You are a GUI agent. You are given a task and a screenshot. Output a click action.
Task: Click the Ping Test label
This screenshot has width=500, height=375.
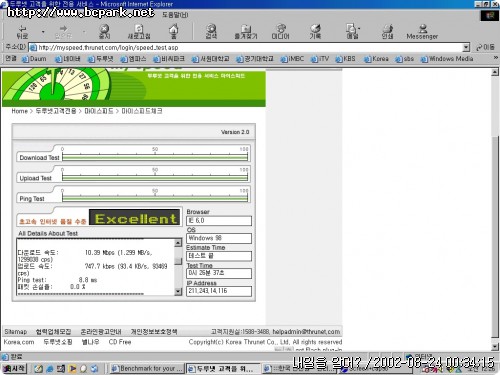[x=32, y=199]
